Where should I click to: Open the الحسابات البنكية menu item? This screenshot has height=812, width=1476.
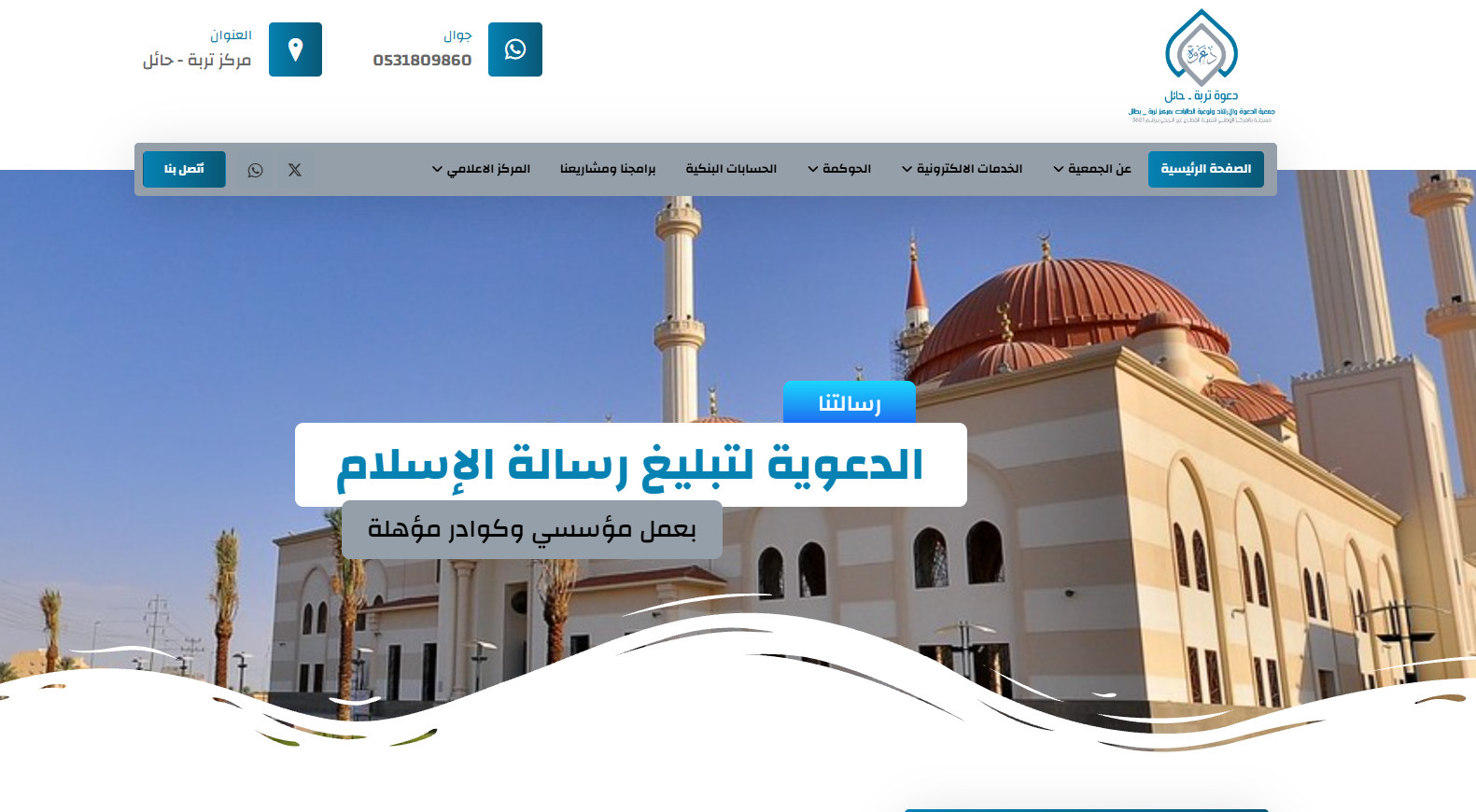click(x=731, y=169)
